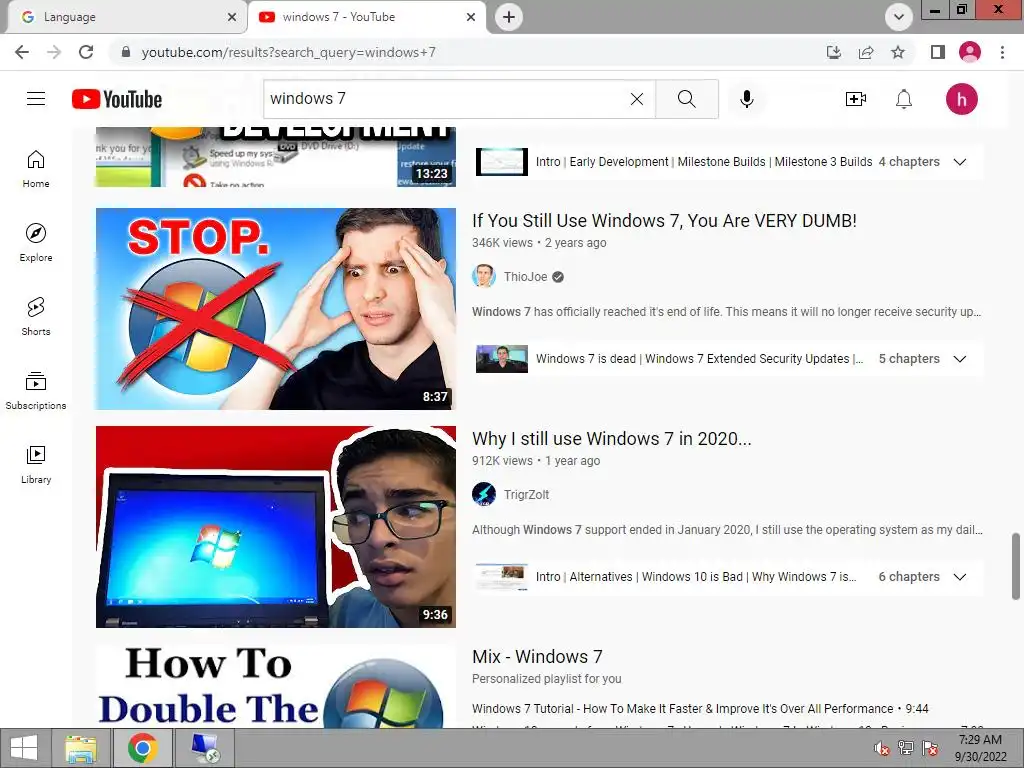This screenshot has width=1024, height=768.
Task: Click the 13:23 video thumbnail
Action: 276,157
